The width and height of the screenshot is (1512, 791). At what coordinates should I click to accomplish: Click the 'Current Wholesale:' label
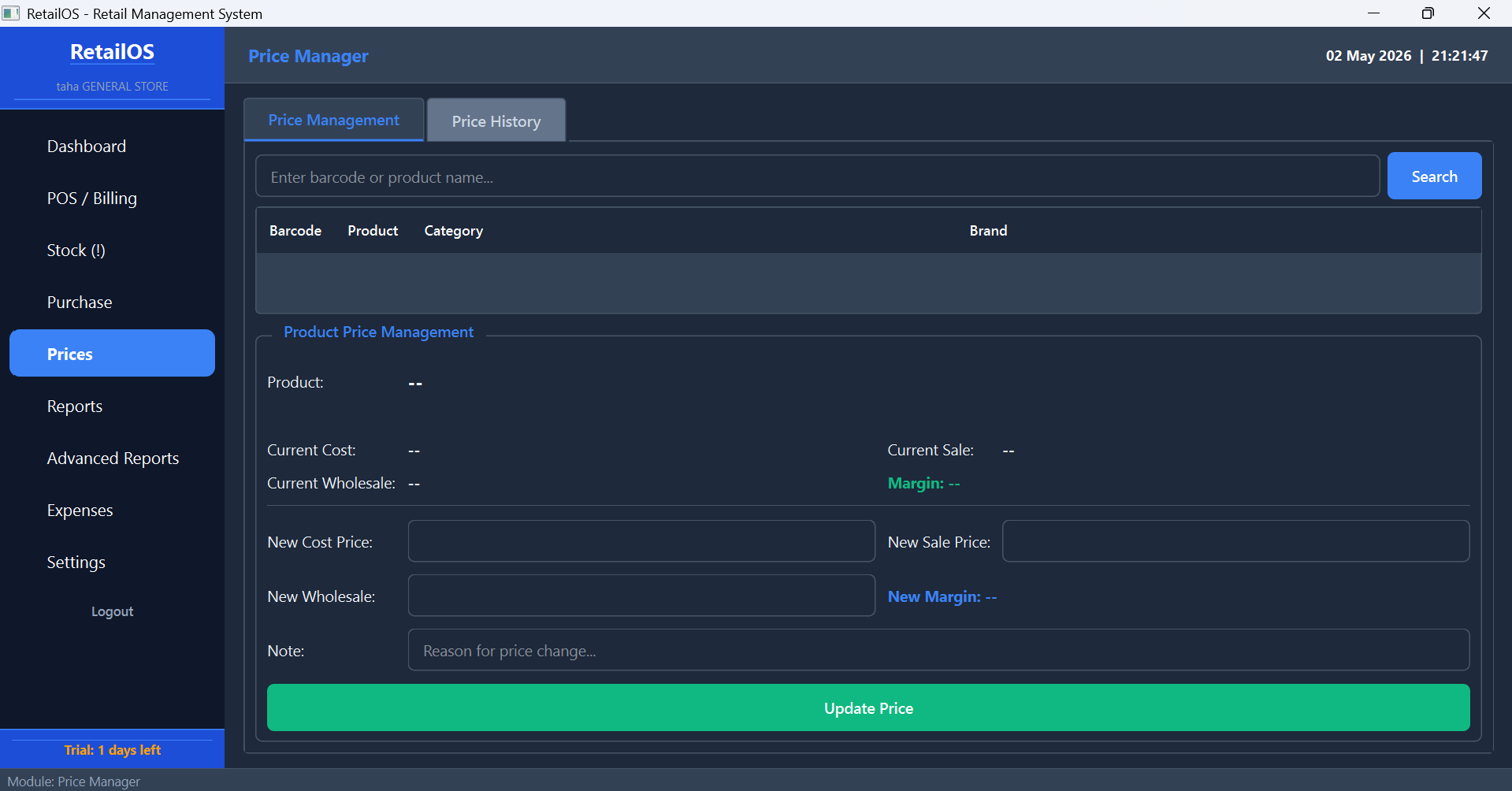pos(331,483)
